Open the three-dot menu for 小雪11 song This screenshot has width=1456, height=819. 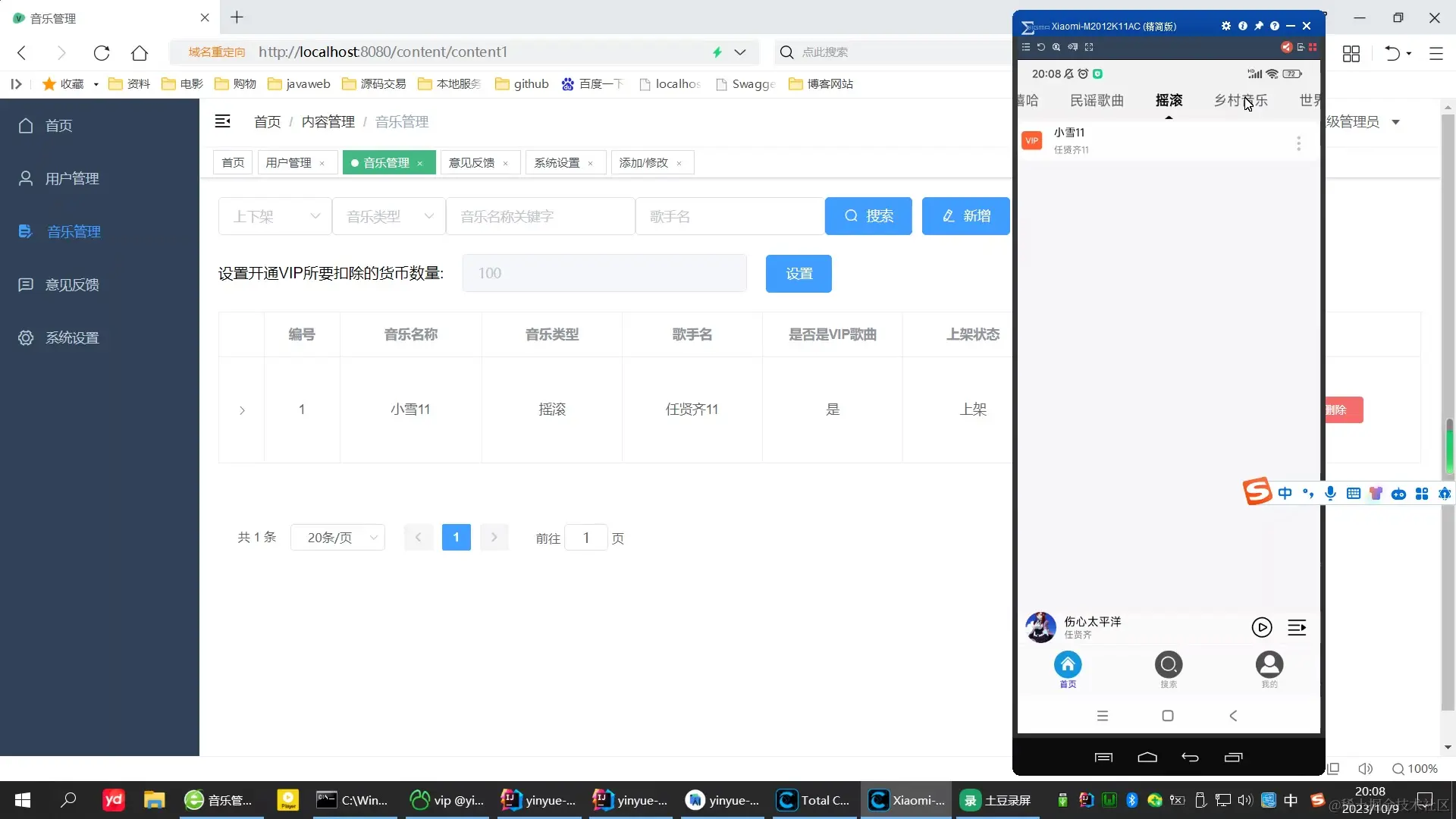(x=1298, y=143)
